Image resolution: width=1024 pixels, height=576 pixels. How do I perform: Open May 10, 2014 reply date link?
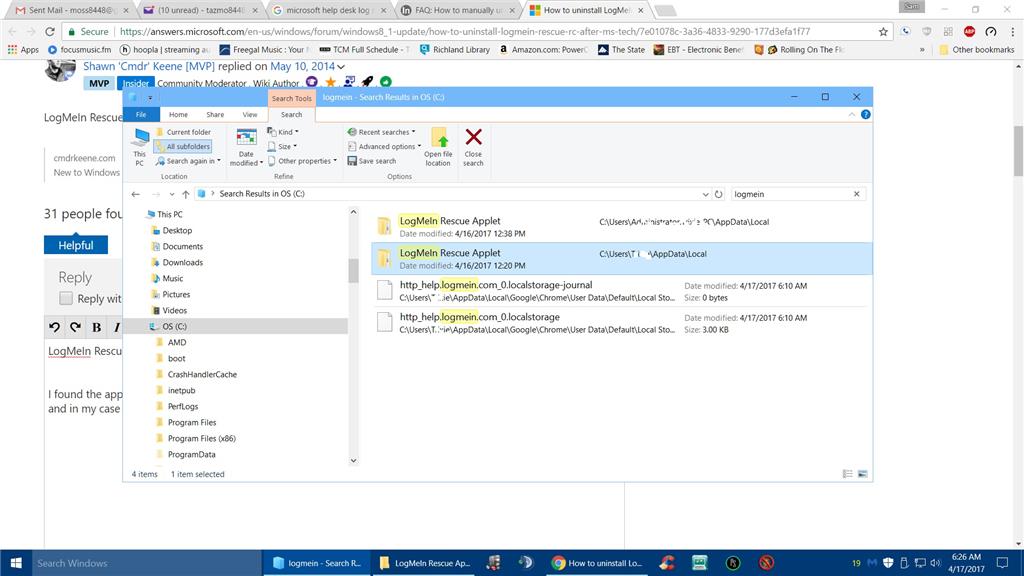point(302,66)
